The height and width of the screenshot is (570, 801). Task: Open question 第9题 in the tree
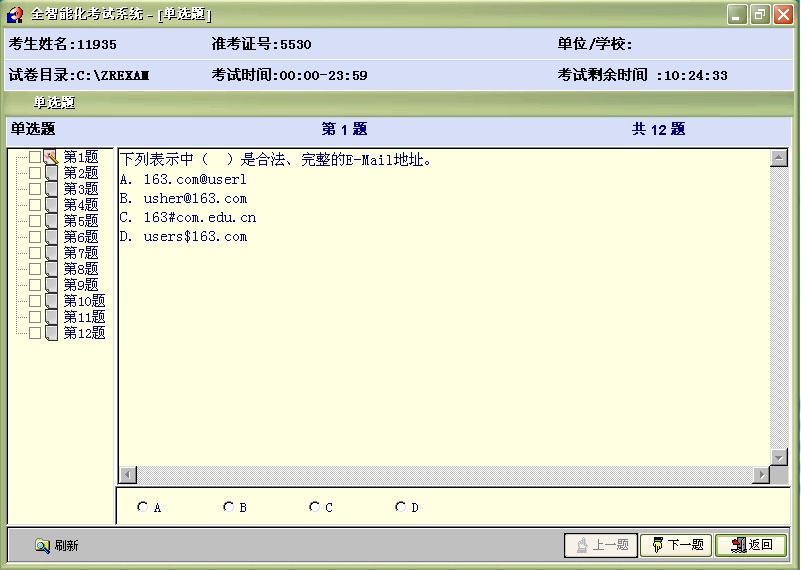(81, 284)
